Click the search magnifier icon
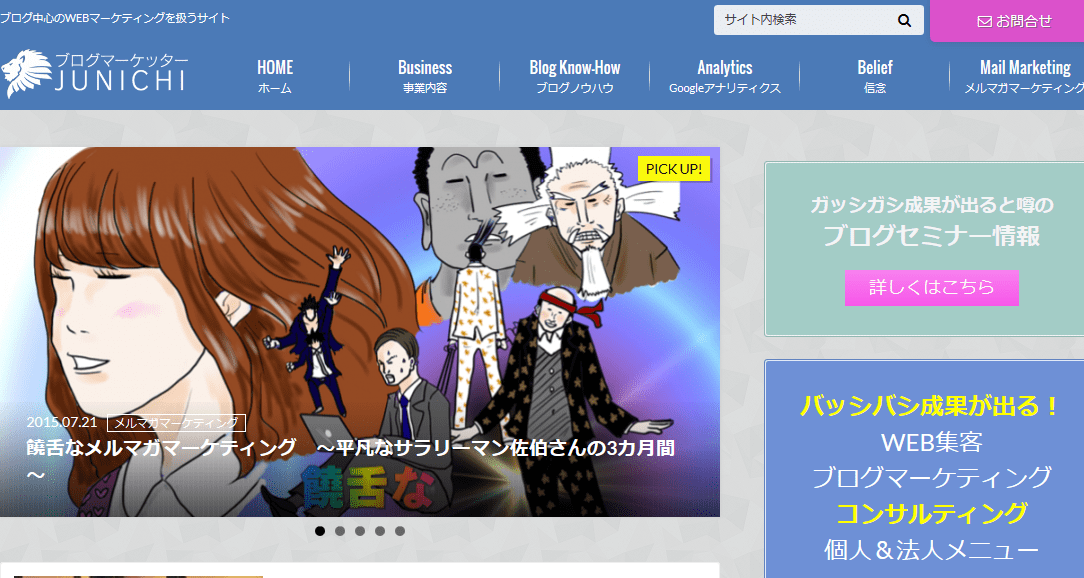The width and height of the screenshot is (1084, 578). pyautogui.click(x=904, y=20)
